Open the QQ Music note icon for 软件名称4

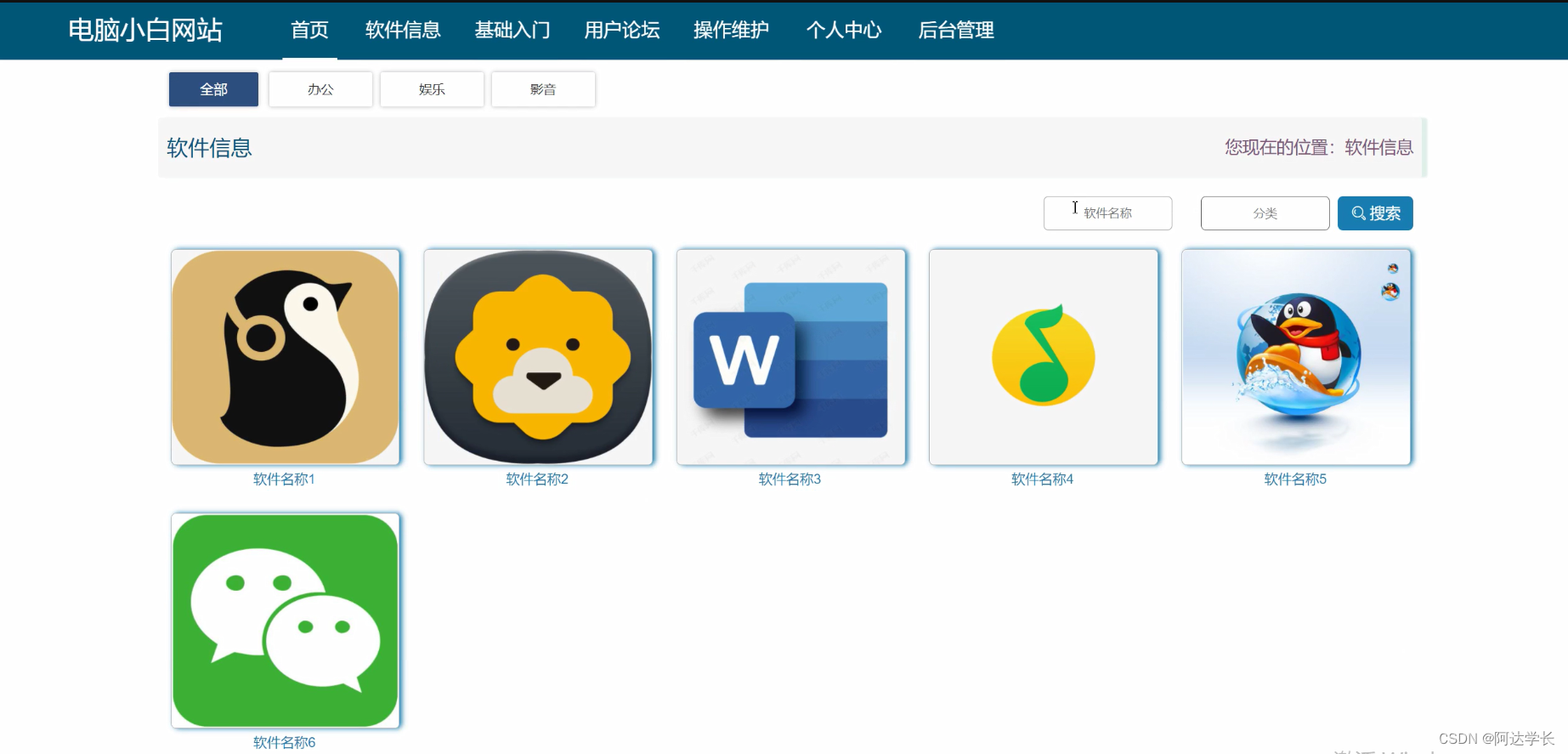1044,357
